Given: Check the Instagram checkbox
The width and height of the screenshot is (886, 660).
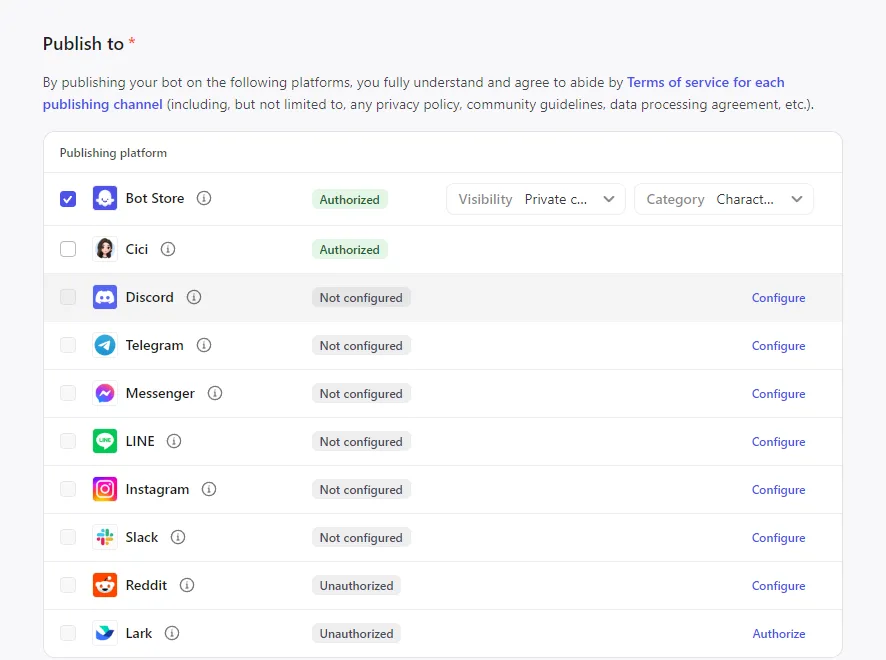Looking at the screenshot, I should point(68,489).
